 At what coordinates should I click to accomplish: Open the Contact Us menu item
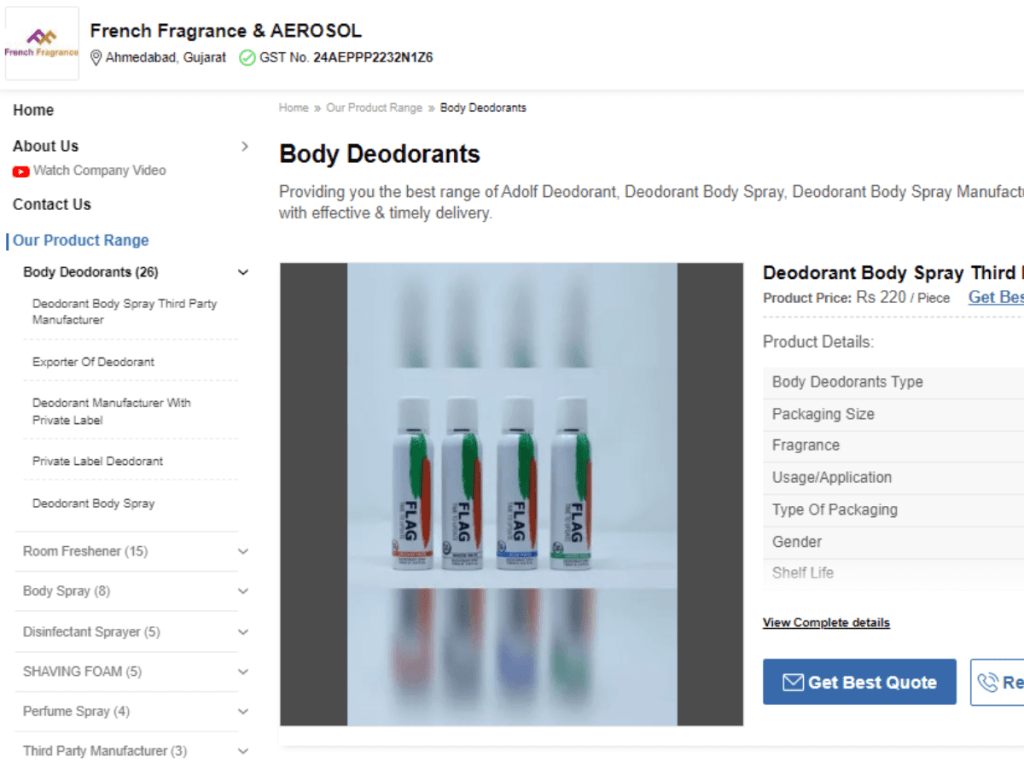pos(52,204)
